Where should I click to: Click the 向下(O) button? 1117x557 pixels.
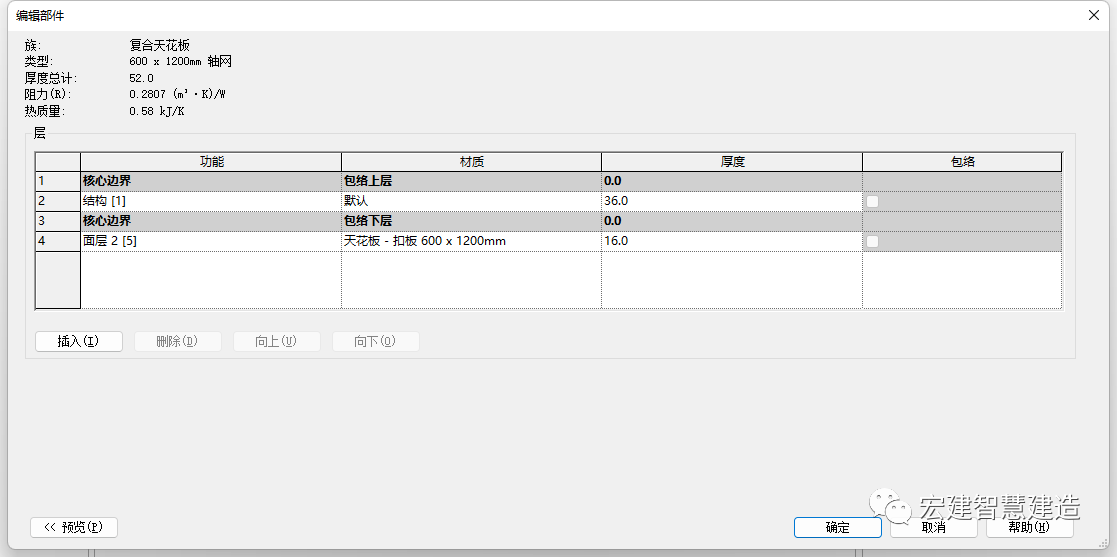[x=375, y=341]
